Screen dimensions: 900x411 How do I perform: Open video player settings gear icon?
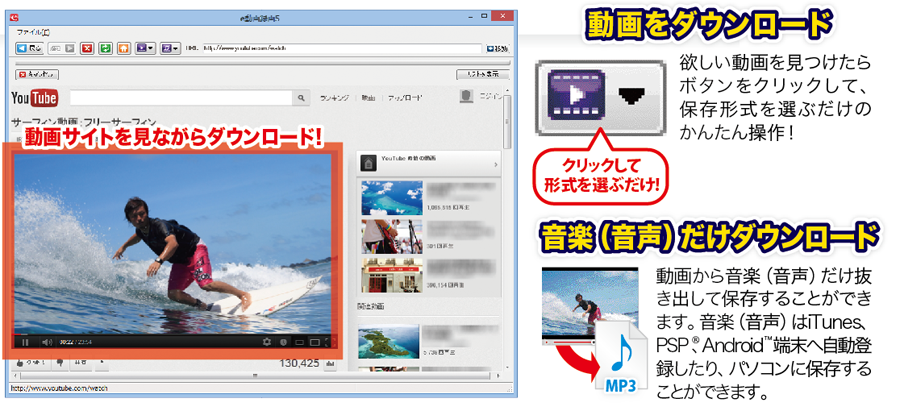pos(267,342)
